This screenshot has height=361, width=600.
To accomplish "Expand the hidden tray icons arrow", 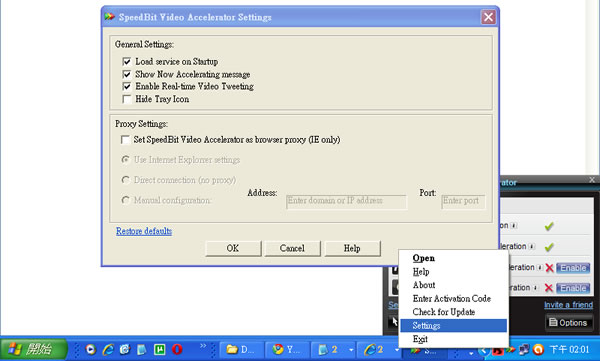I will coord(483,350).
